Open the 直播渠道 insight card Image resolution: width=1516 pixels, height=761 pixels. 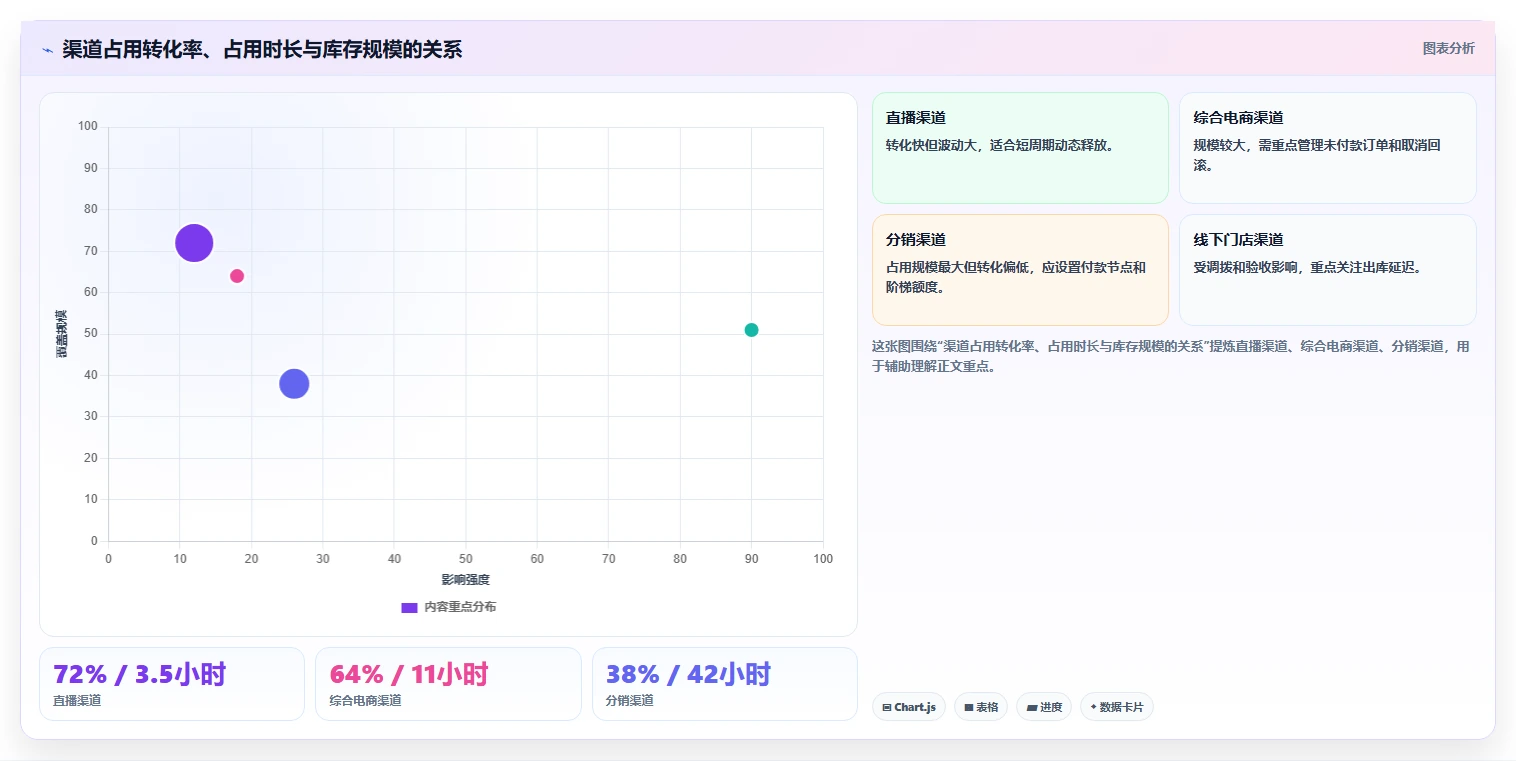point(1020,148)
